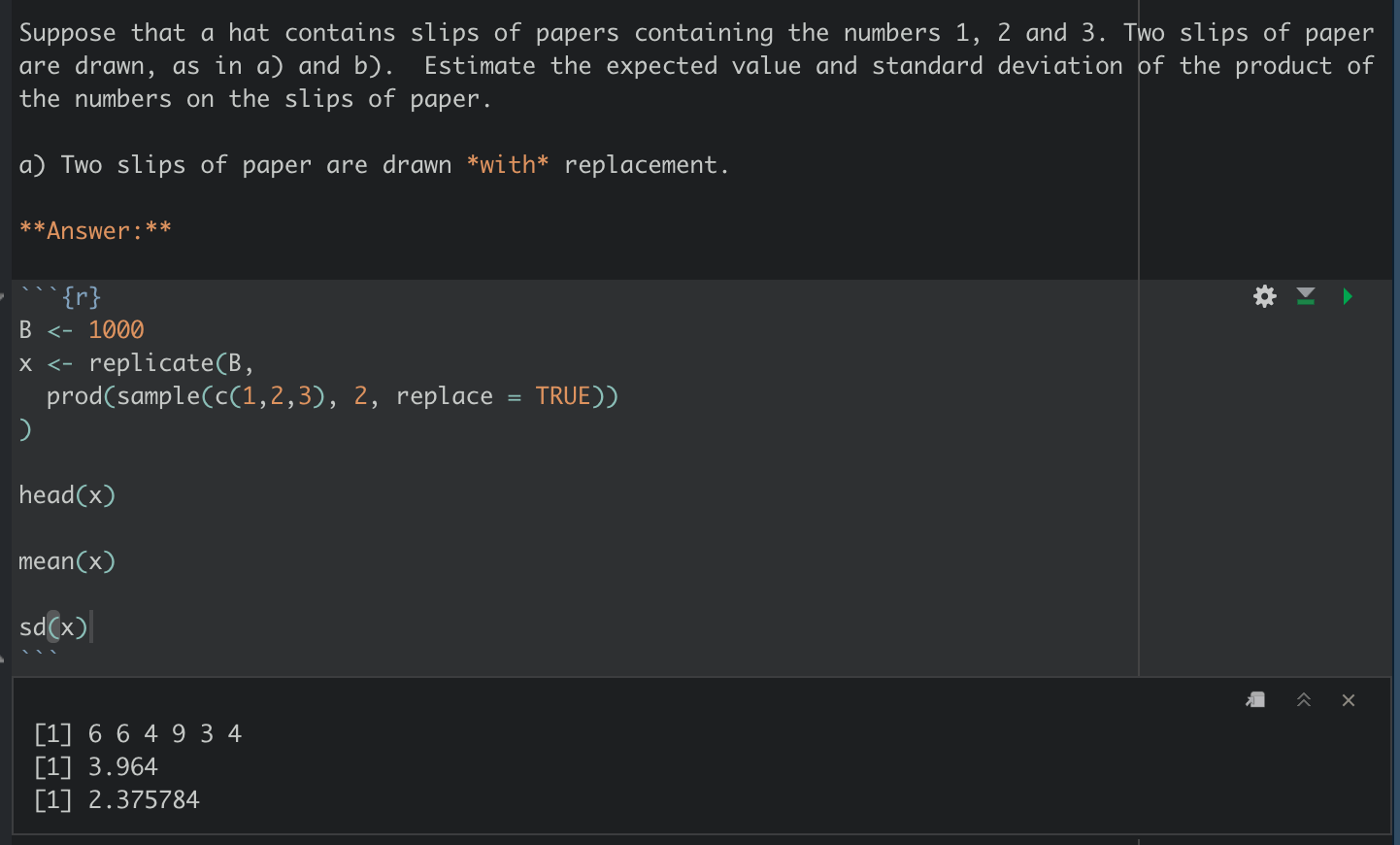Run the current R chunk
This screenshot has height=845, width=1400.
click(x=1348, y=296)
